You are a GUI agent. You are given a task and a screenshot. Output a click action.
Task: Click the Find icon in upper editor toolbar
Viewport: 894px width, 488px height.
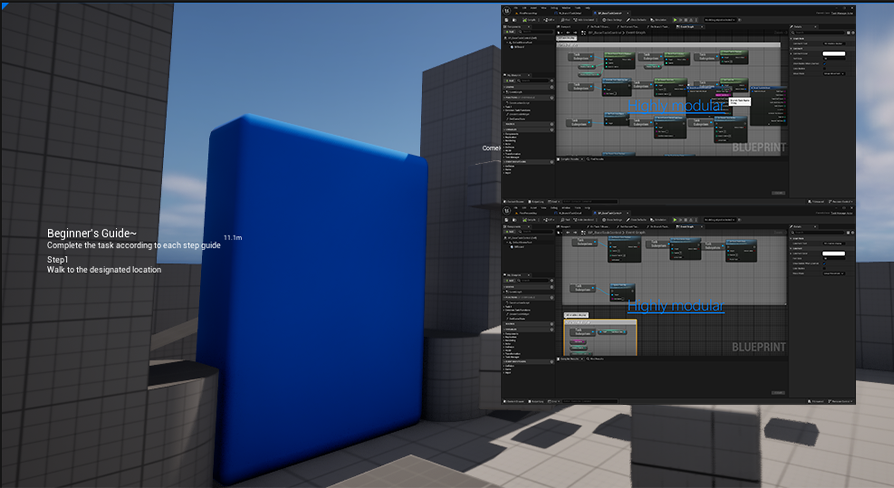pyautogui.click(x=565, y=20)
